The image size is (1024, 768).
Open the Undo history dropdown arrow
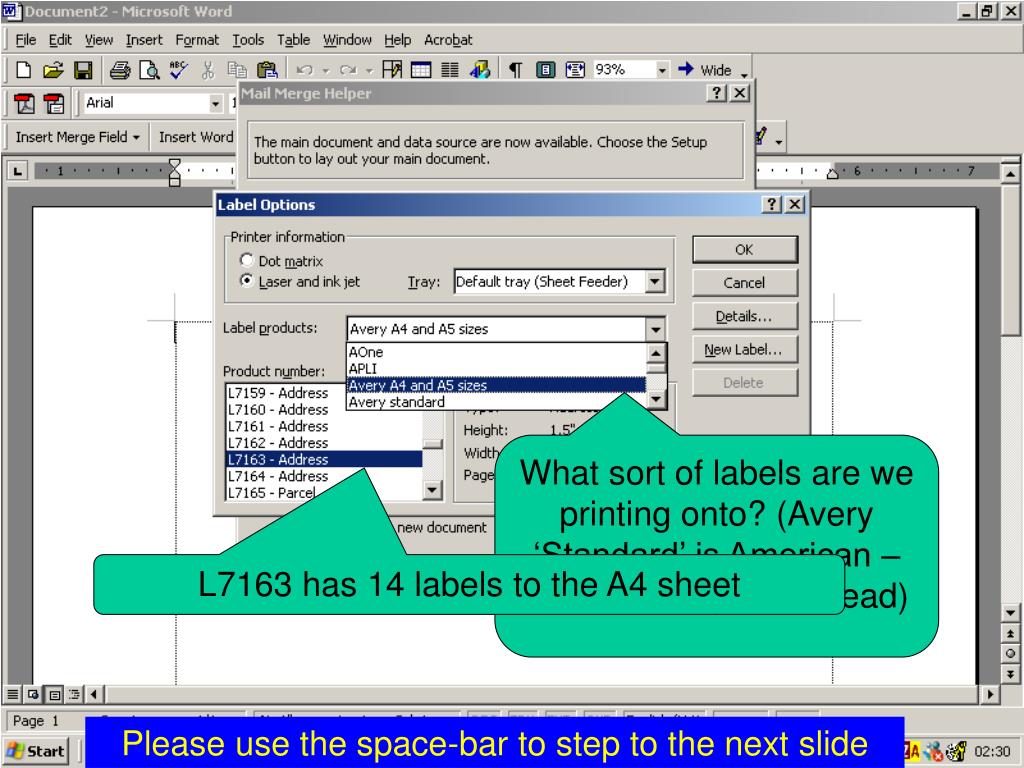[326, 71]
